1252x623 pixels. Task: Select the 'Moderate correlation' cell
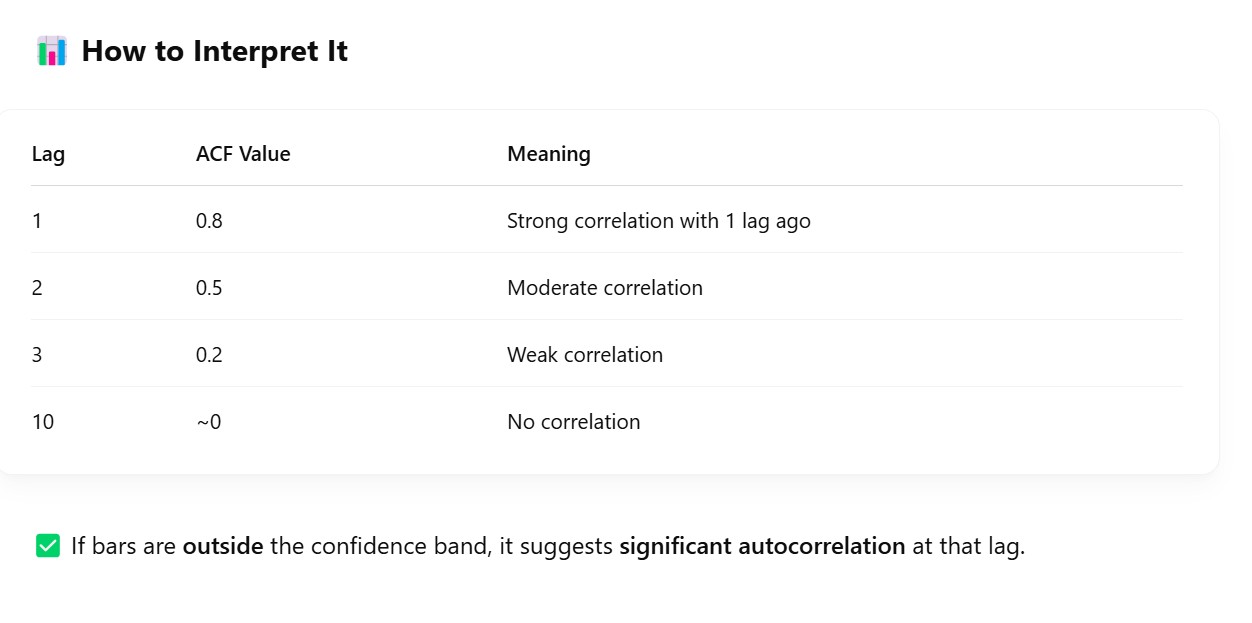coord(604,288)
